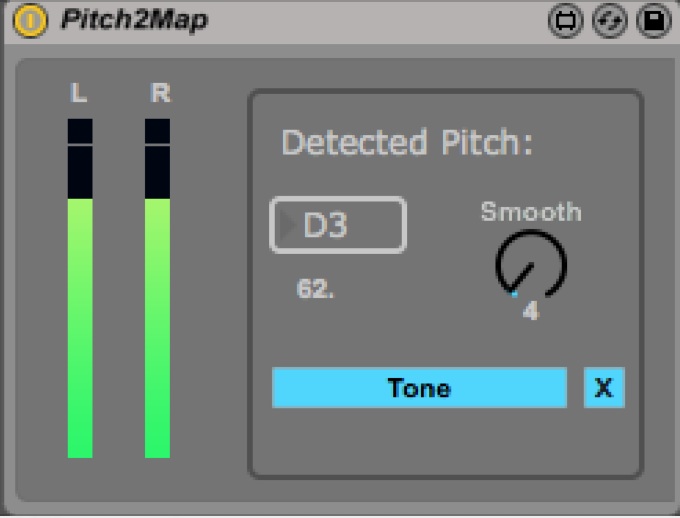Click the R channel label
Image resolution: width=680 pixels, height=518 pixels.
159,93
